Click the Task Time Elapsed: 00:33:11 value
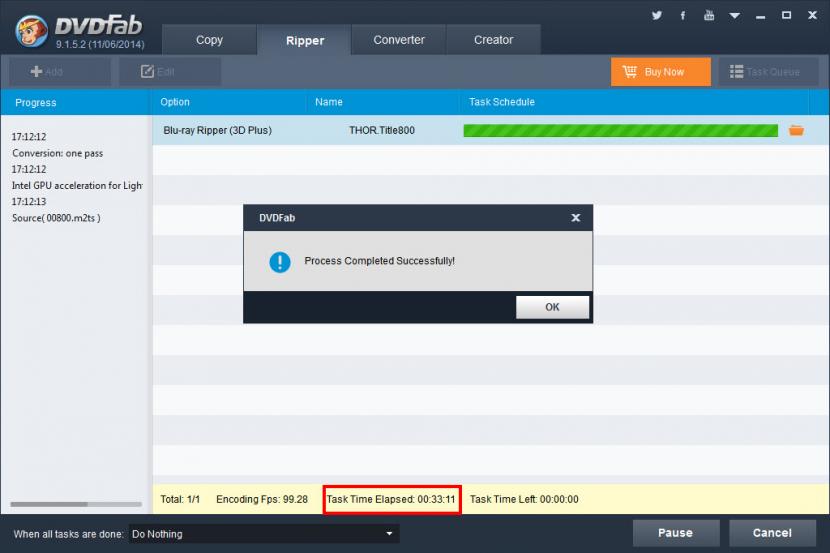 (391, 499)
